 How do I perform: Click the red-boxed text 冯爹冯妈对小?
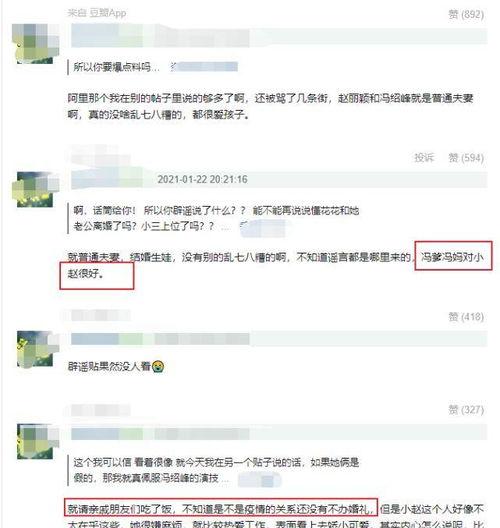[453, 257]
